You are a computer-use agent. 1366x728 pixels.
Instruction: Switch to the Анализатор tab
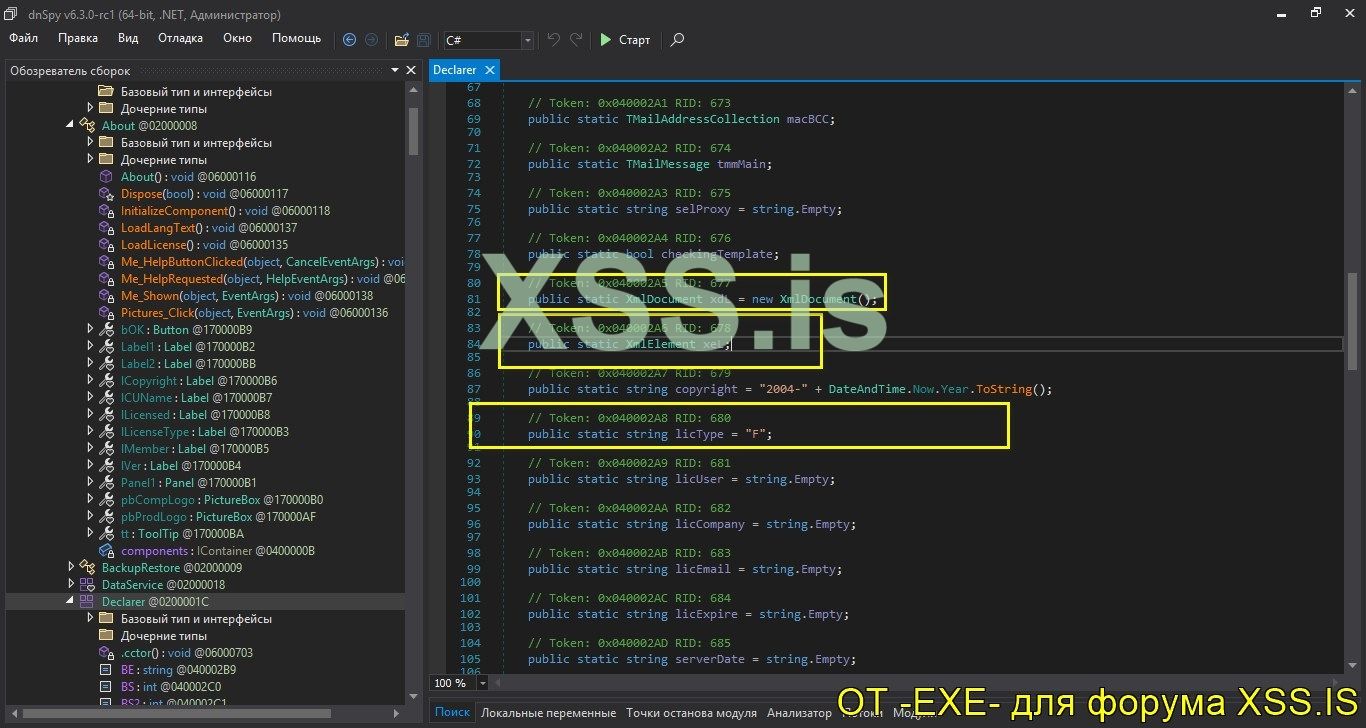click(x=799, y=713)
